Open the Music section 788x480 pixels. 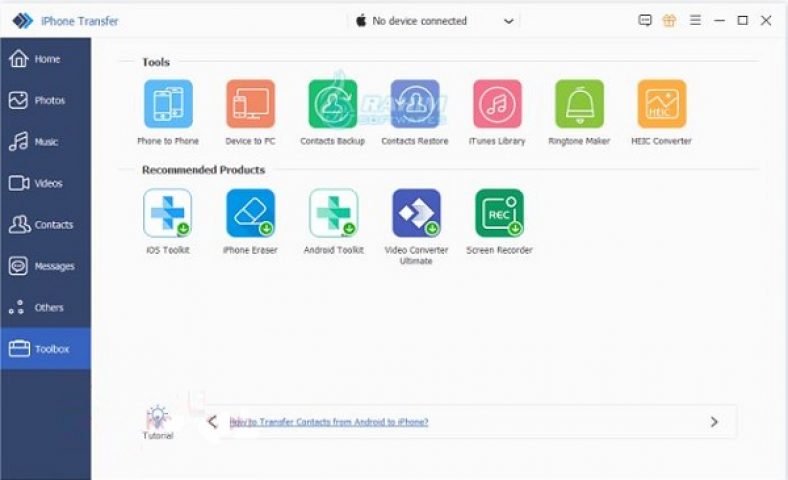coord(46,142)
